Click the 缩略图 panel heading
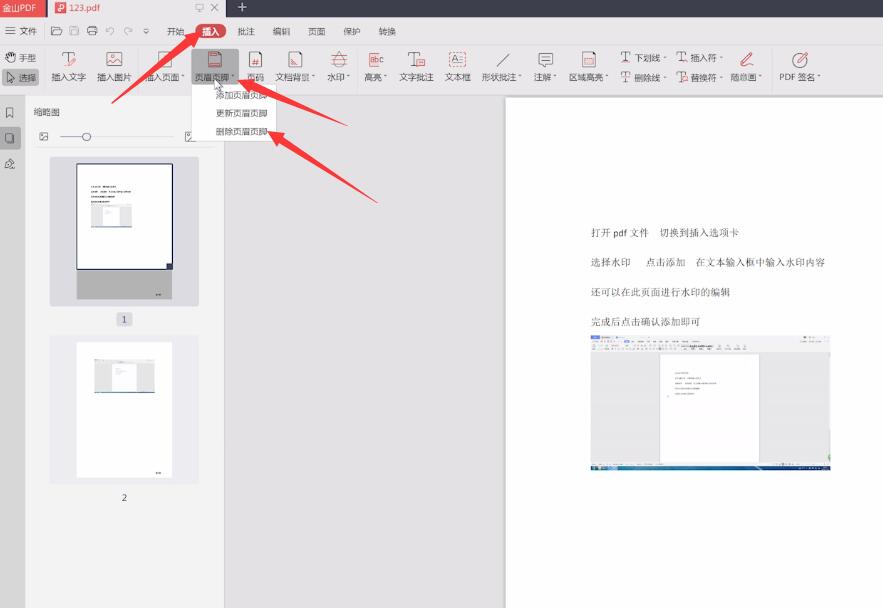Screen dimensions: 883x608 [47, 112]
